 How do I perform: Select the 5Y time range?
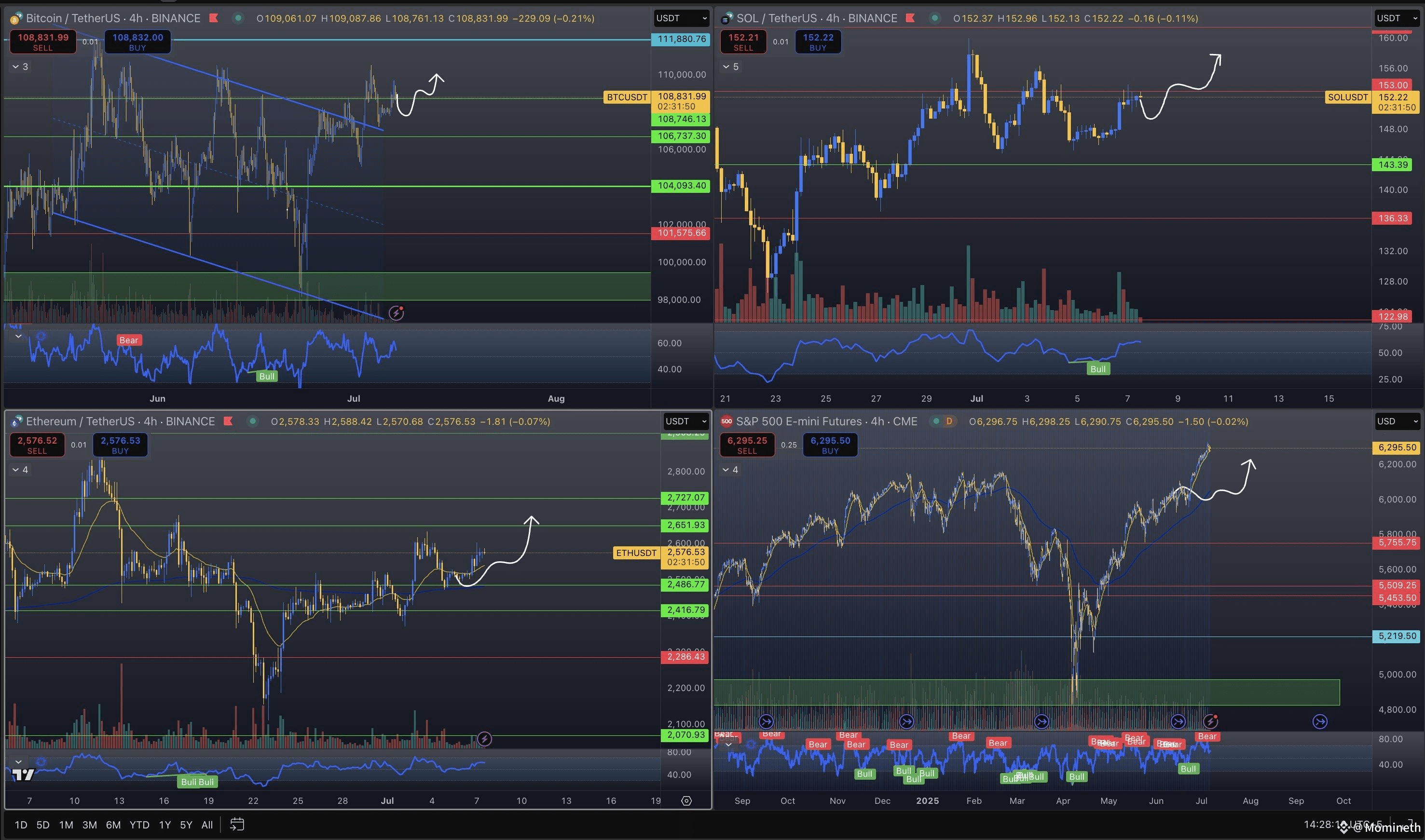[x=186, y=825]
